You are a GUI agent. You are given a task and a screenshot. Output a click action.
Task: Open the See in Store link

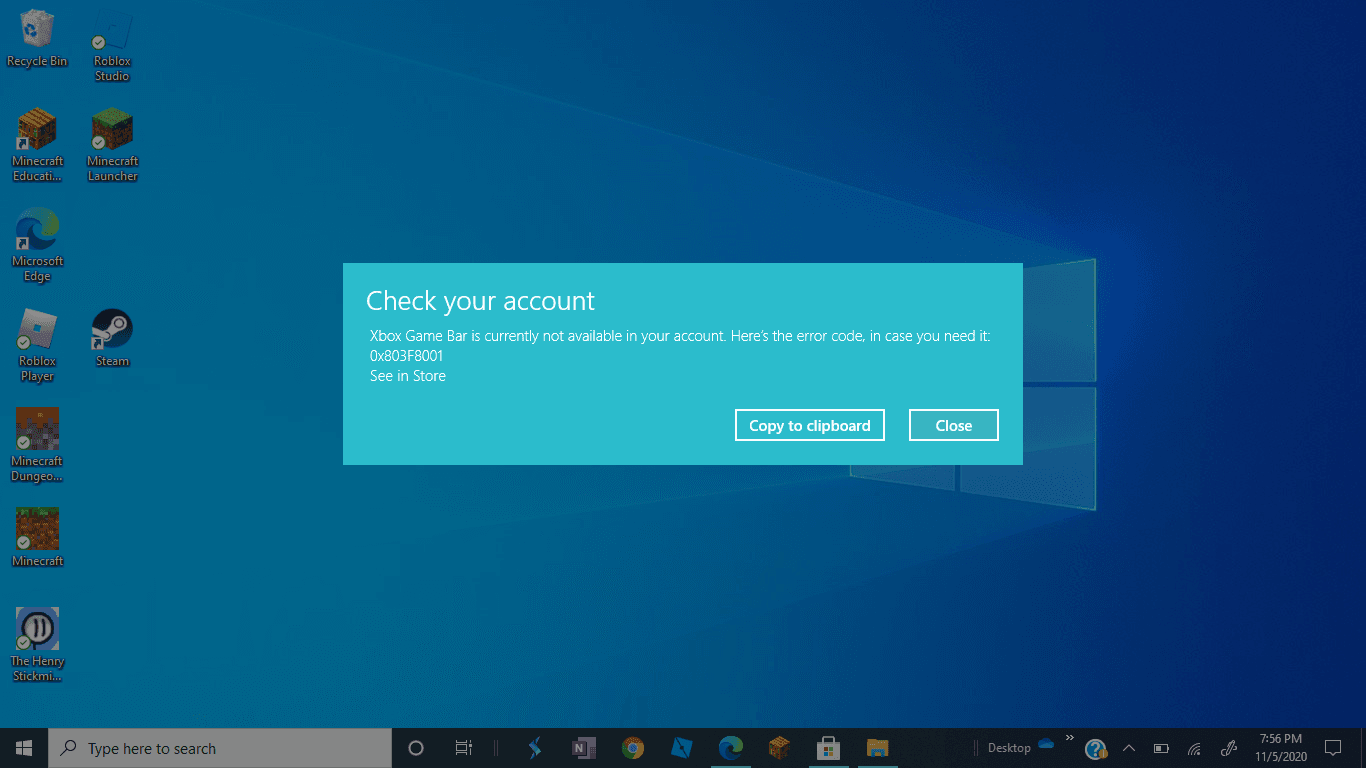coord(408,376)
